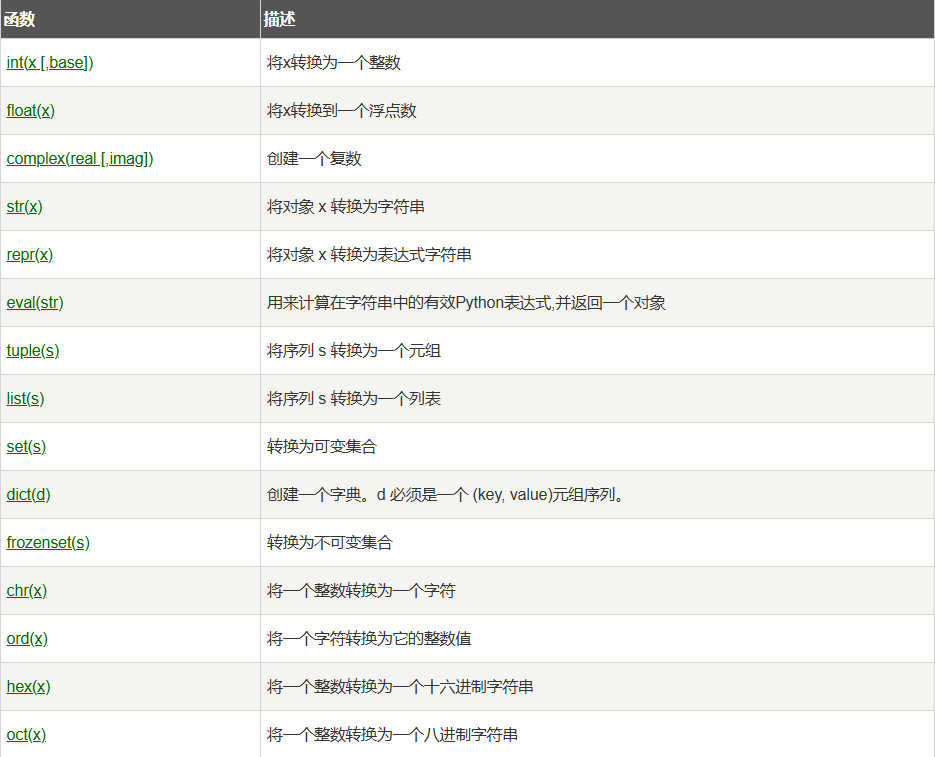Click the 描述 column header

[280, 19]
